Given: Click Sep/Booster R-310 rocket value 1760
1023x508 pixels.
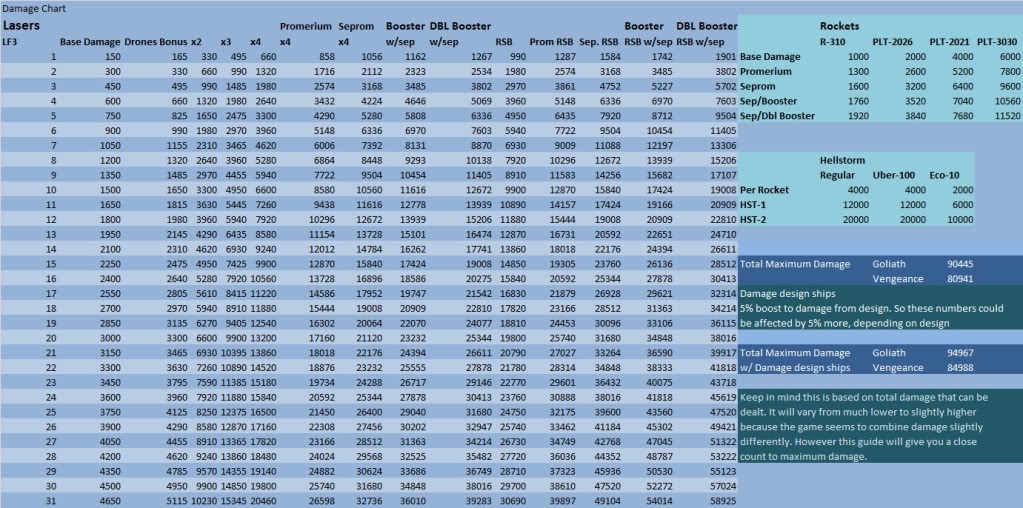Looking at the screenshot, I should [857, 101].
